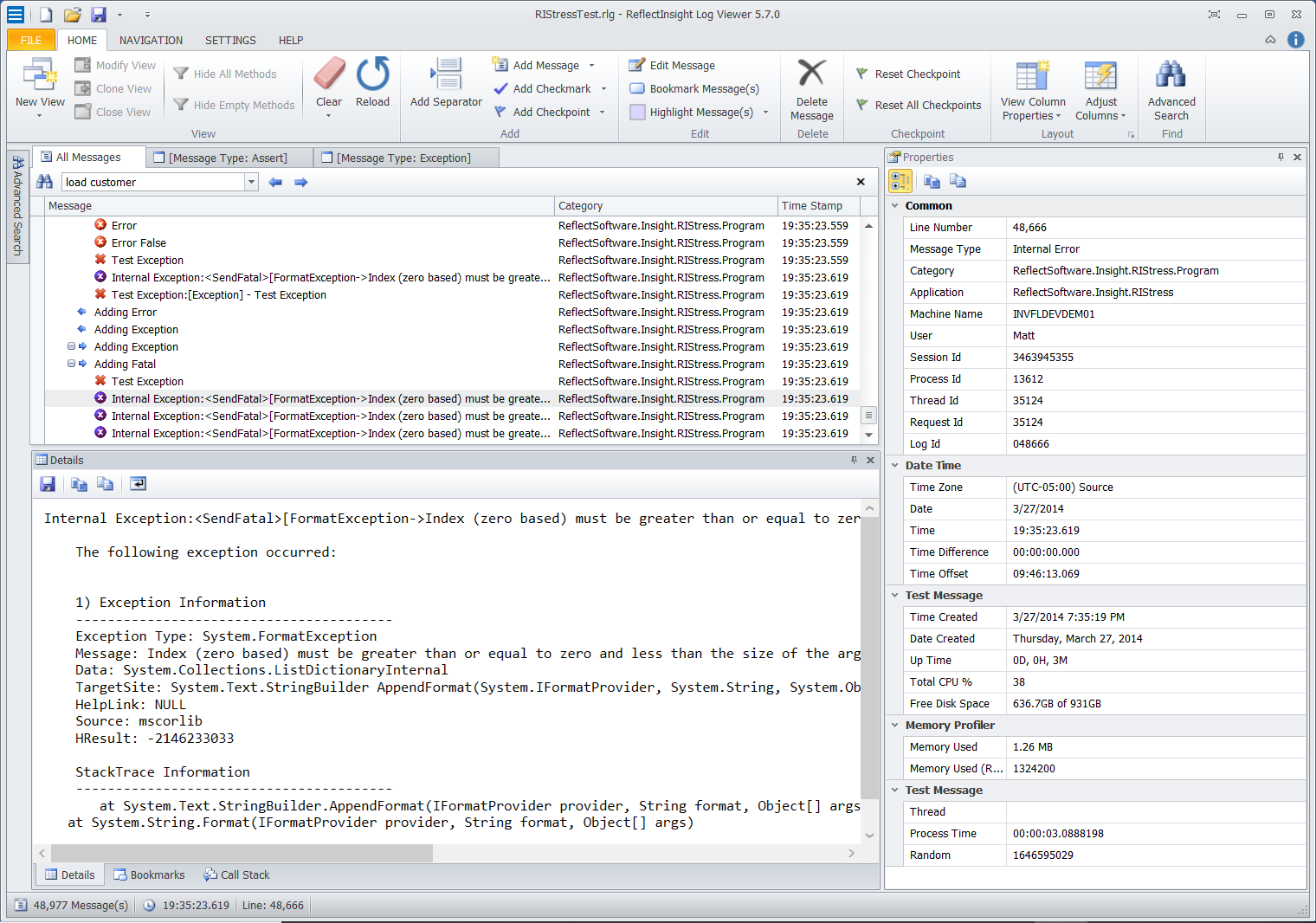Open the HELP ribbon tab
1316x923 pixels.
(291, 40)
